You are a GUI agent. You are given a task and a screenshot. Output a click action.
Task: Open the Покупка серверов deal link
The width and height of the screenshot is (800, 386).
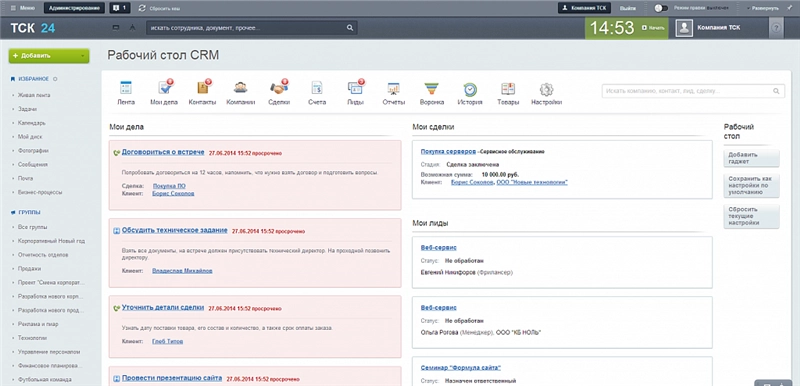(x=448, y=151)
